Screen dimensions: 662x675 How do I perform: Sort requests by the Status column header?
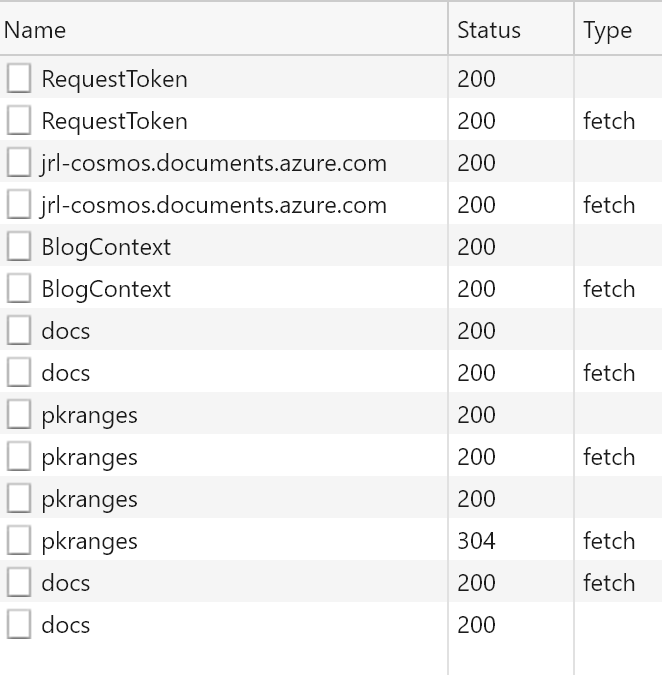point(489,30)
